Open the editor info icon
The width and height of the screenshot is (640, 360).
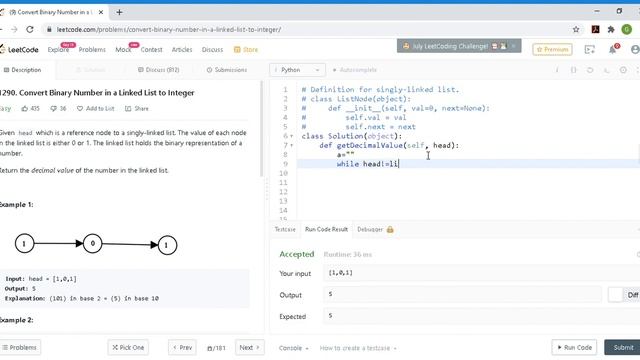tap(557, 70)
